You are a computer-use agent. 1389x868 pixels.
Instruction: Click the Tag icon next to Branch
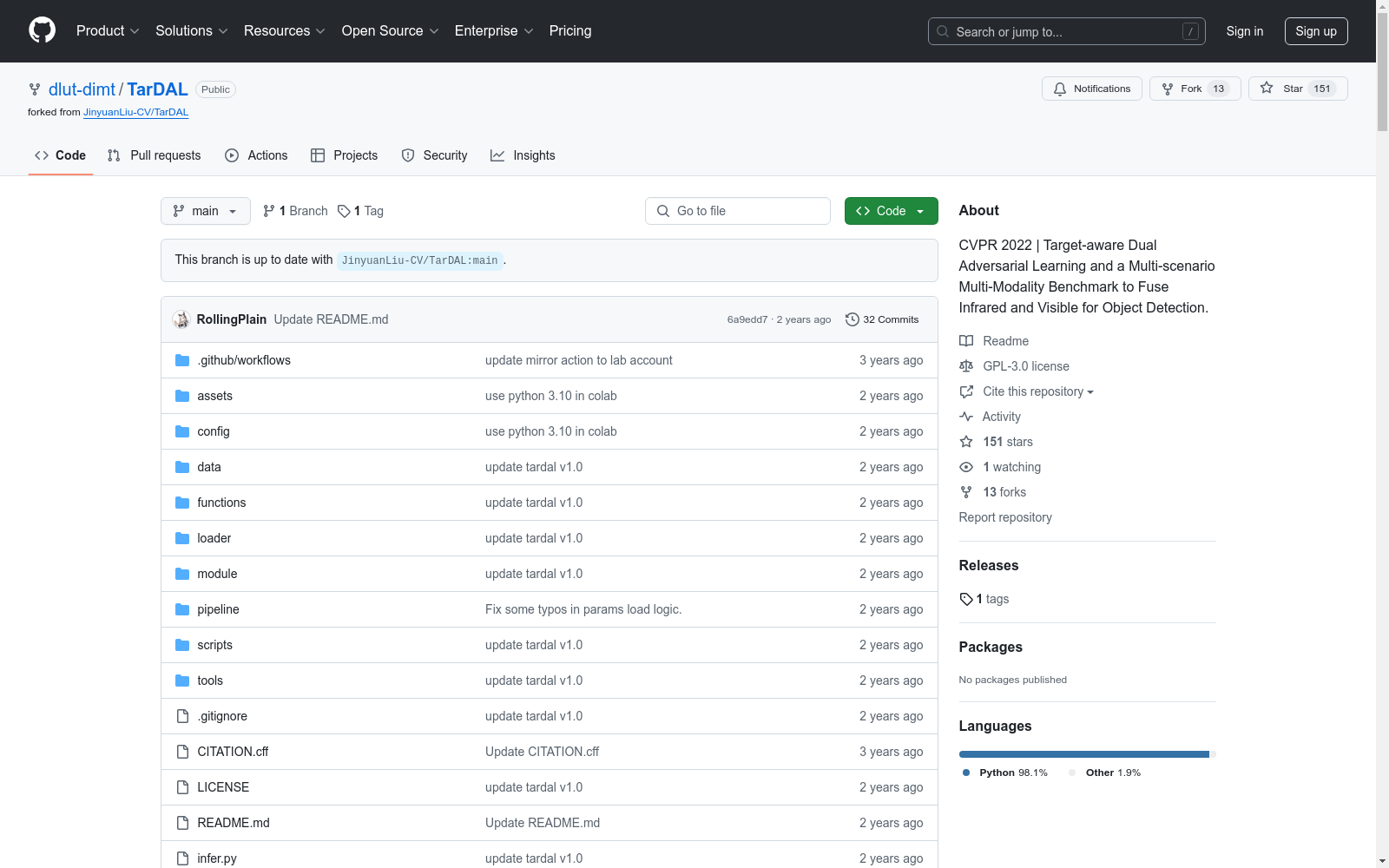(344, 211)
